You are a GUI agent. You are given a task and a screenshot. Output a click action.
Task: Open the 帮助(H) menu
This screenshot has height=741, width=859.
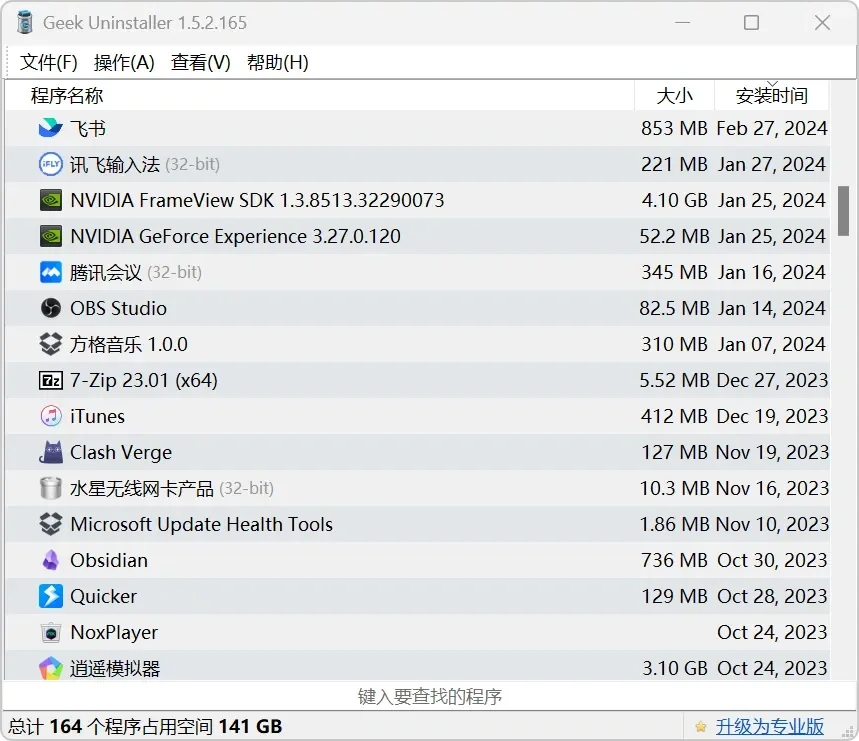point(277,62)
